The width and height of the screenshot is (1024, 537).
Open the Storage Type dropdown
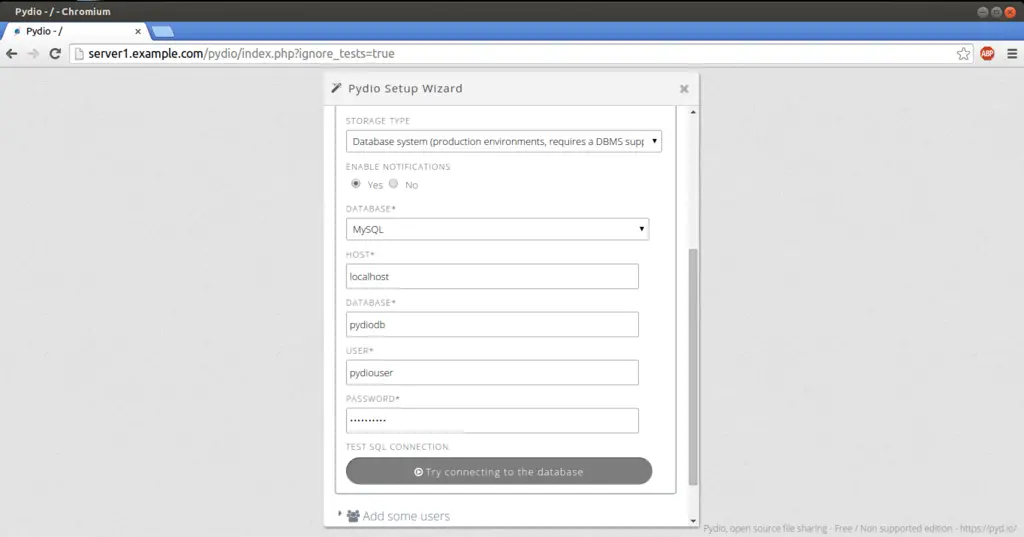coord(504,141)
